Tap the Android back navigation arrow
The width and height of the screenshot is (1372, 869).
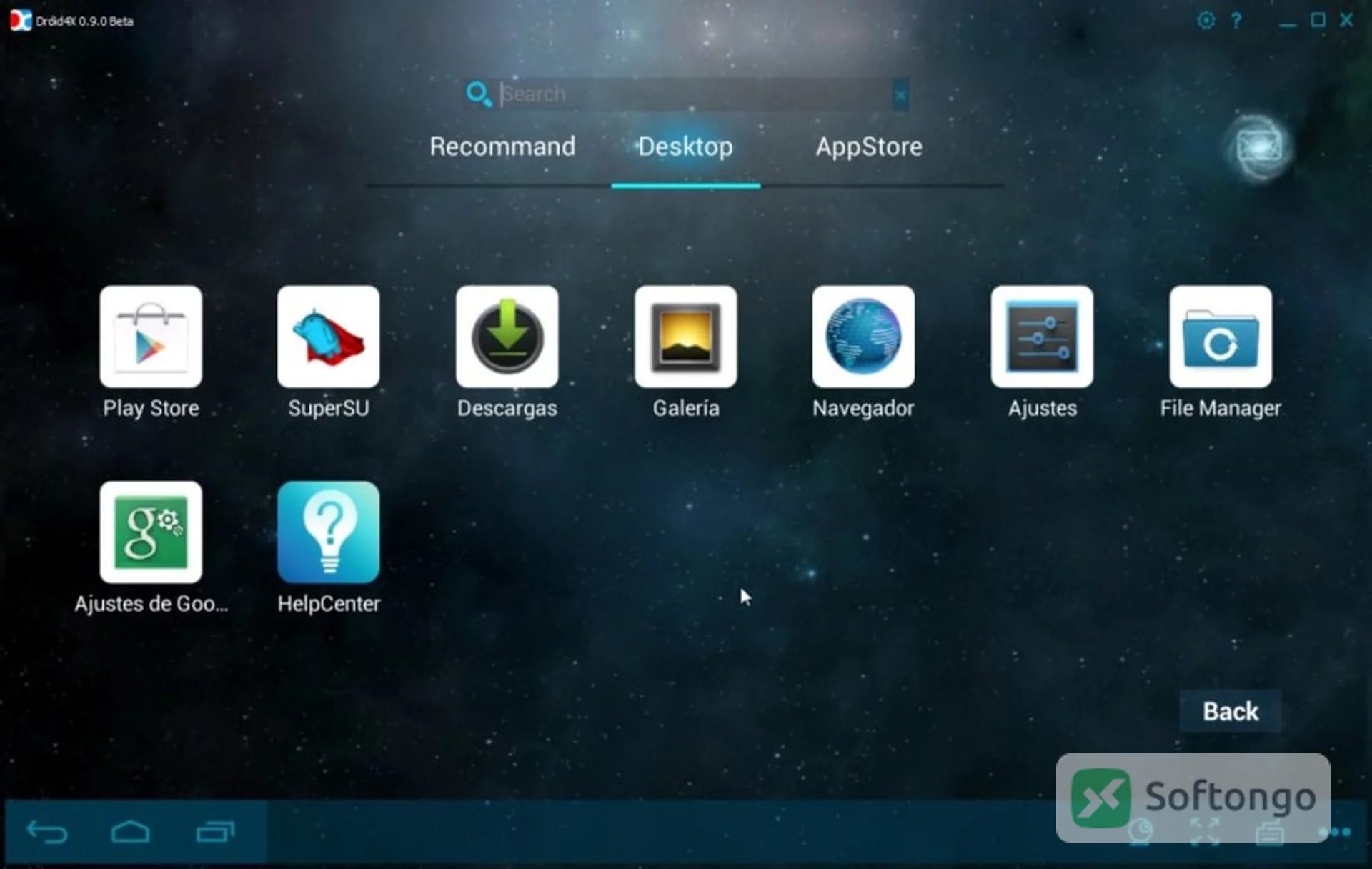[x=46, y=832]
